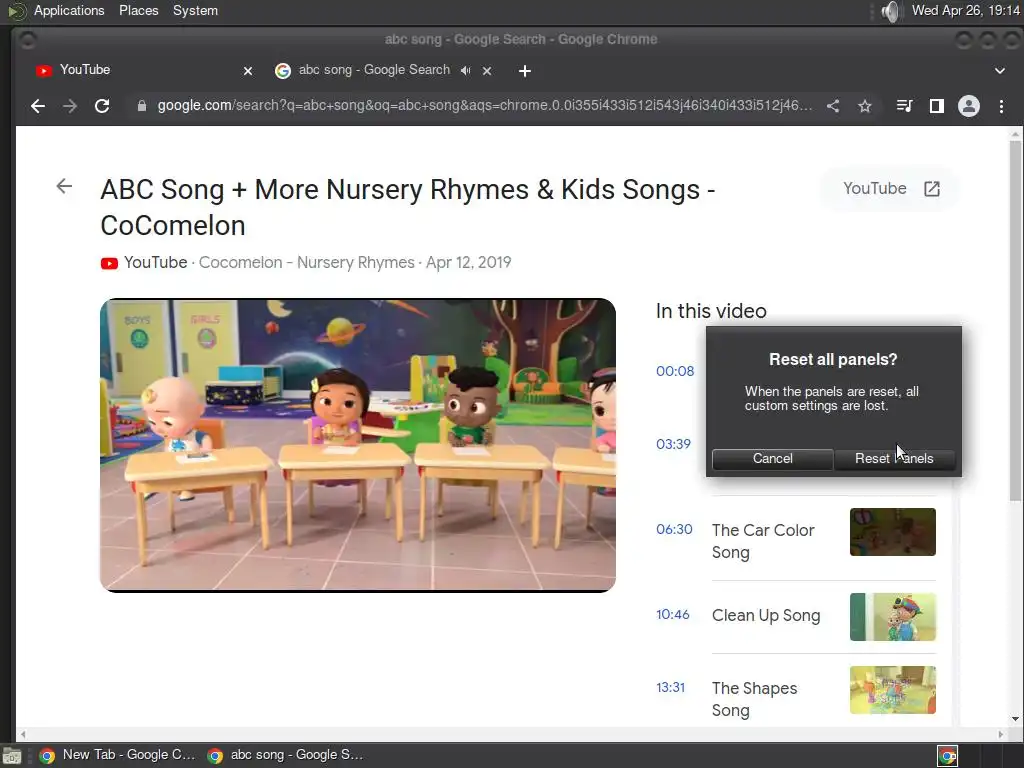Close the abc song Google Search tab

pyautogui.click(x=487, y=71)
